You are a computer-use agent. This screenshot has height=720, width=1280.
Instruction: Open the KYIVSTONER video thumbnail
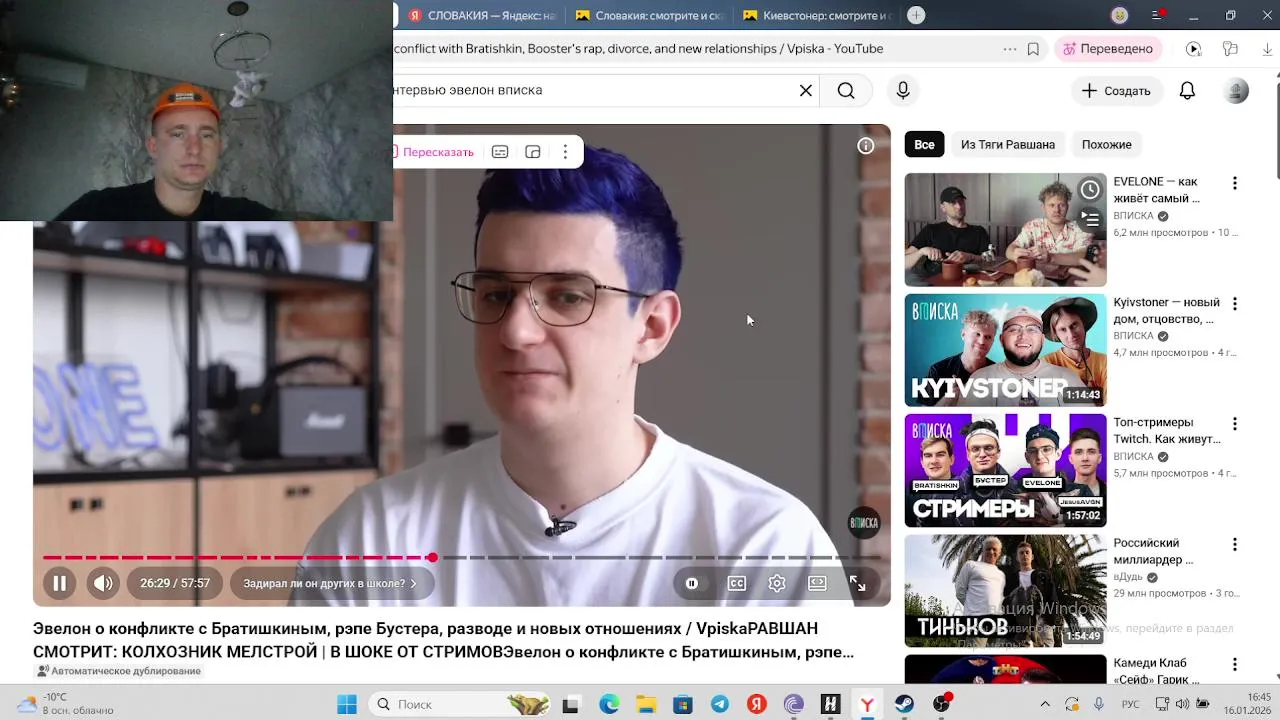pos(1005,350)
